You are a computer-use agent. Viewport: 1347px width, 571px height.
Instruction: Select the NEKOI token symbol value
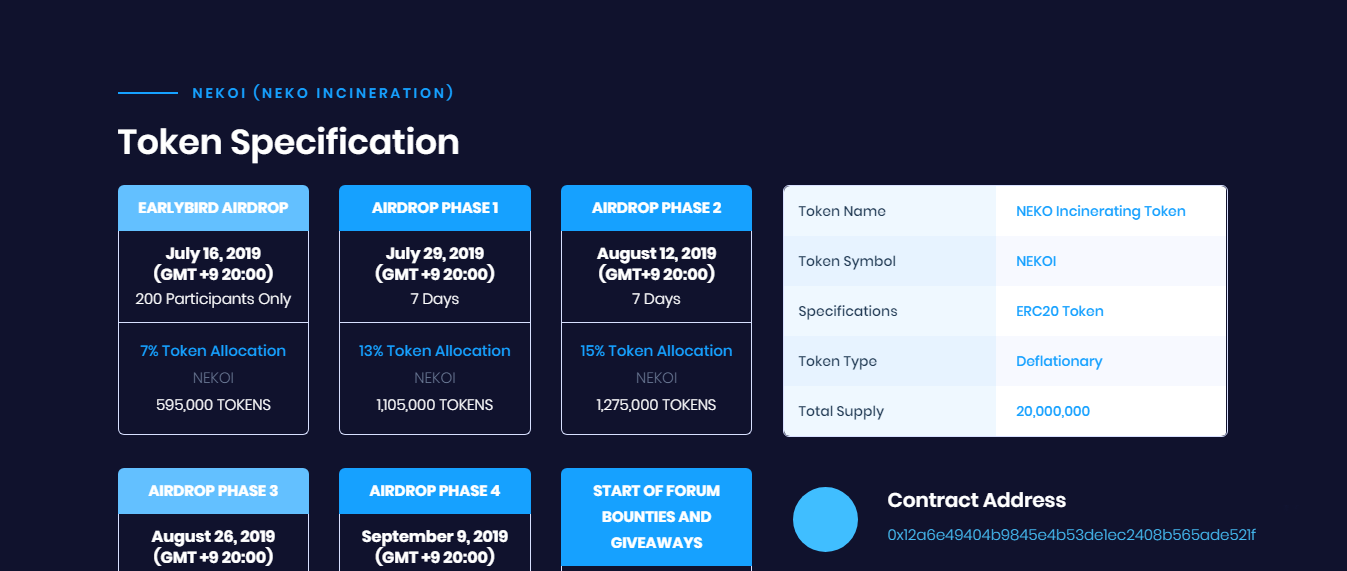1036,261
